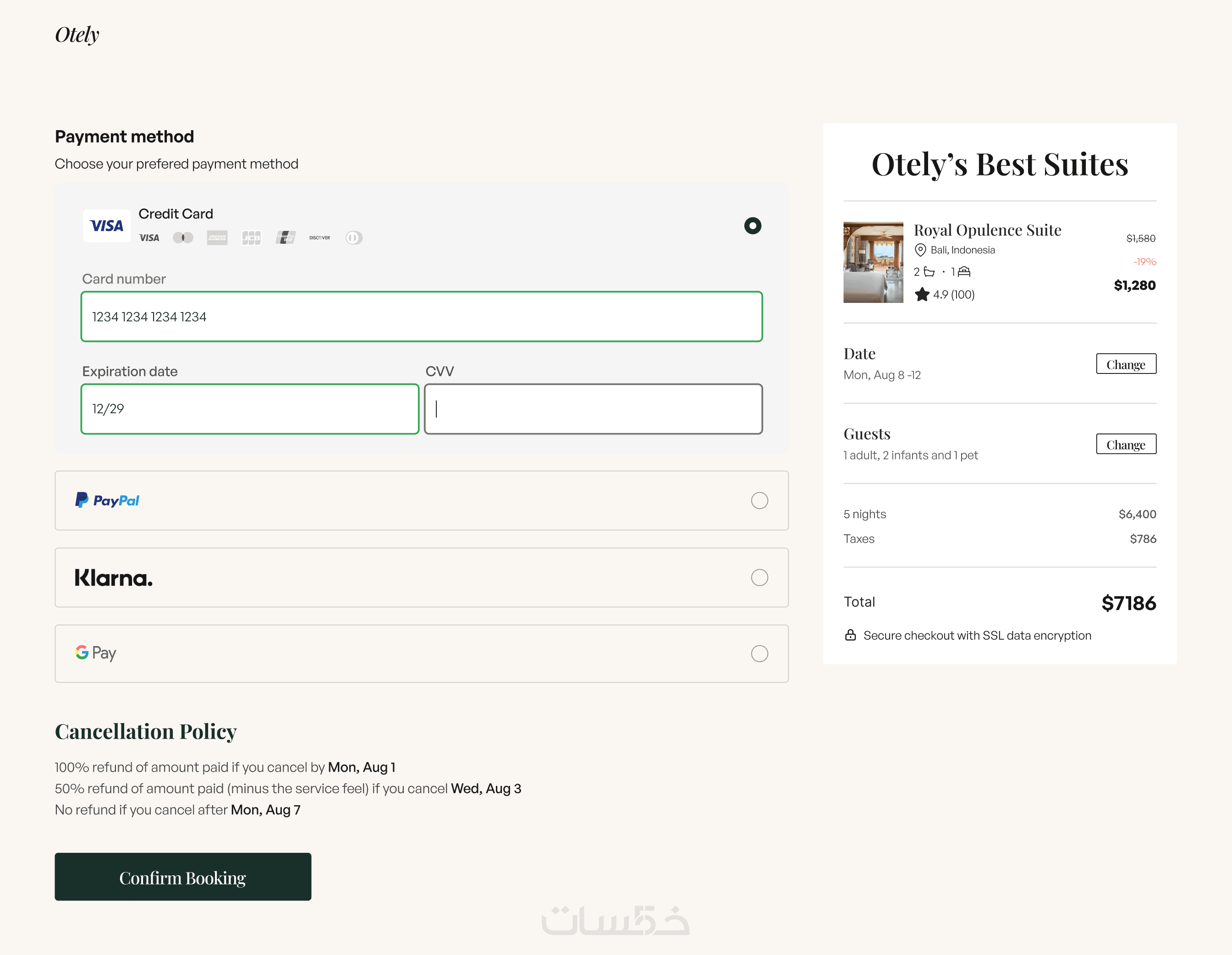Click the Discover card icon

(x=320, y=237)
